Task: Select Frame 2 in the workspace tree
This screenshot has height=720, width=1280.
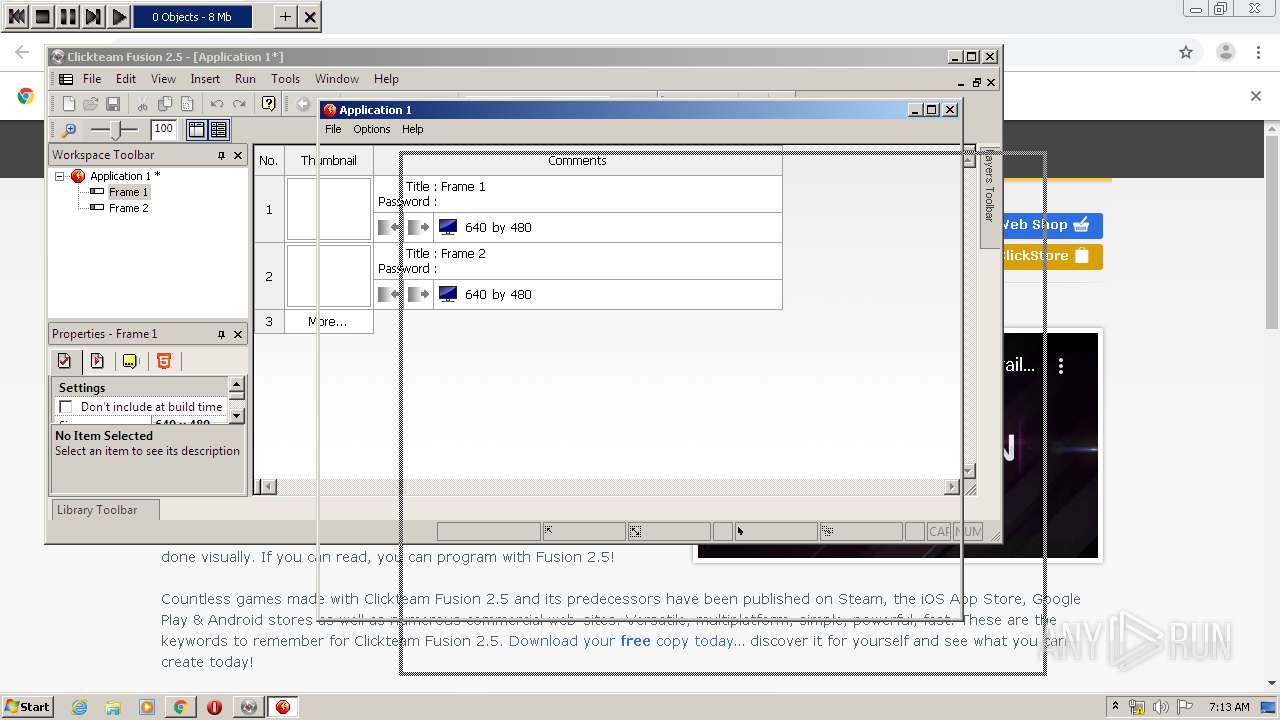Action: (x=128, y=208)
